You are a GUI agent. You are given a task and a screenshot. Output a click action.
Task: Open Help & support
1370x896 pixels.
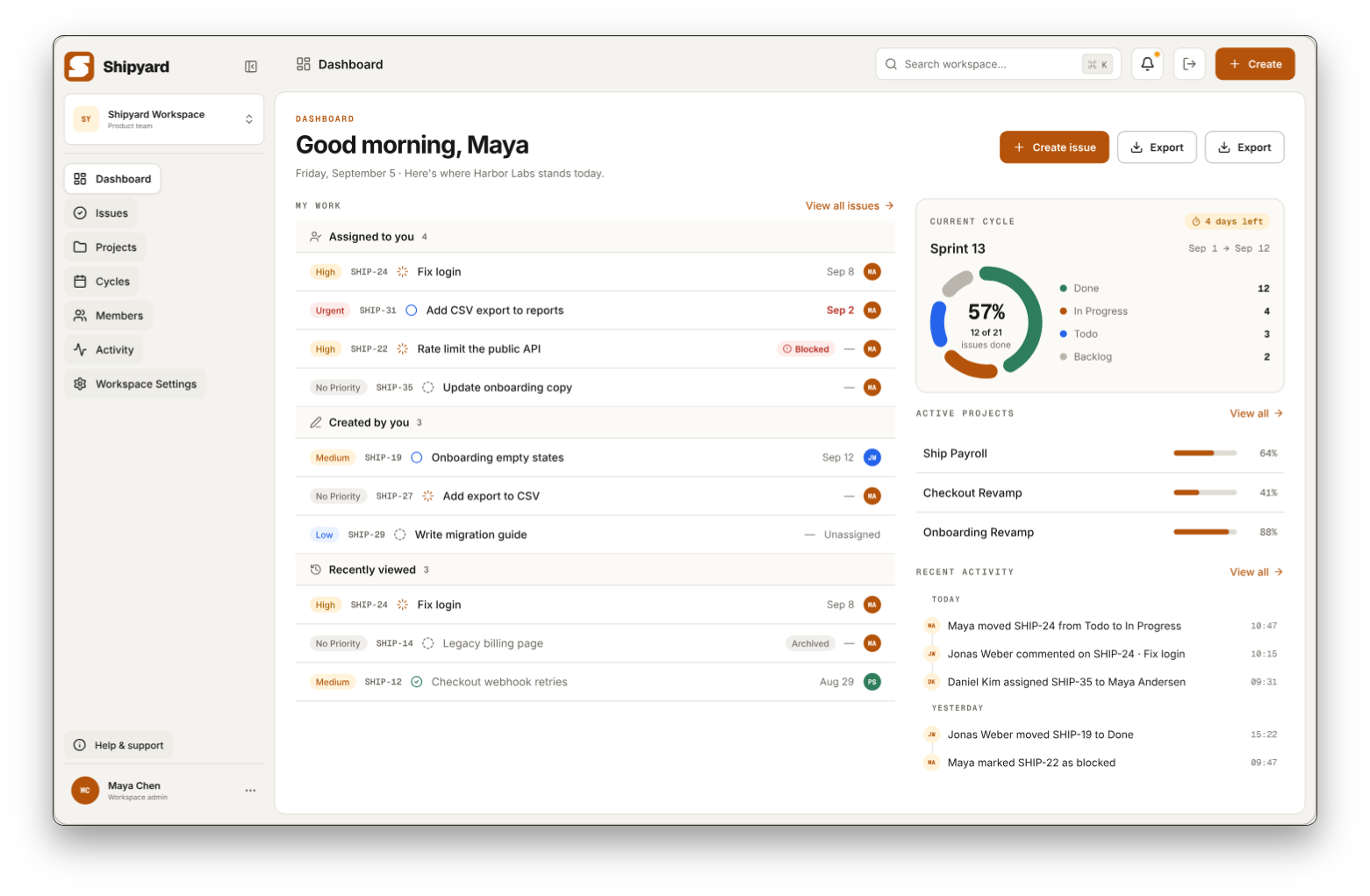[118, 746]
